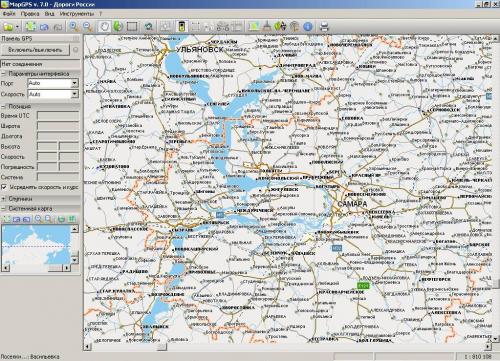
Task: Expand the 'Спутники' section
Action: point(4,199)
